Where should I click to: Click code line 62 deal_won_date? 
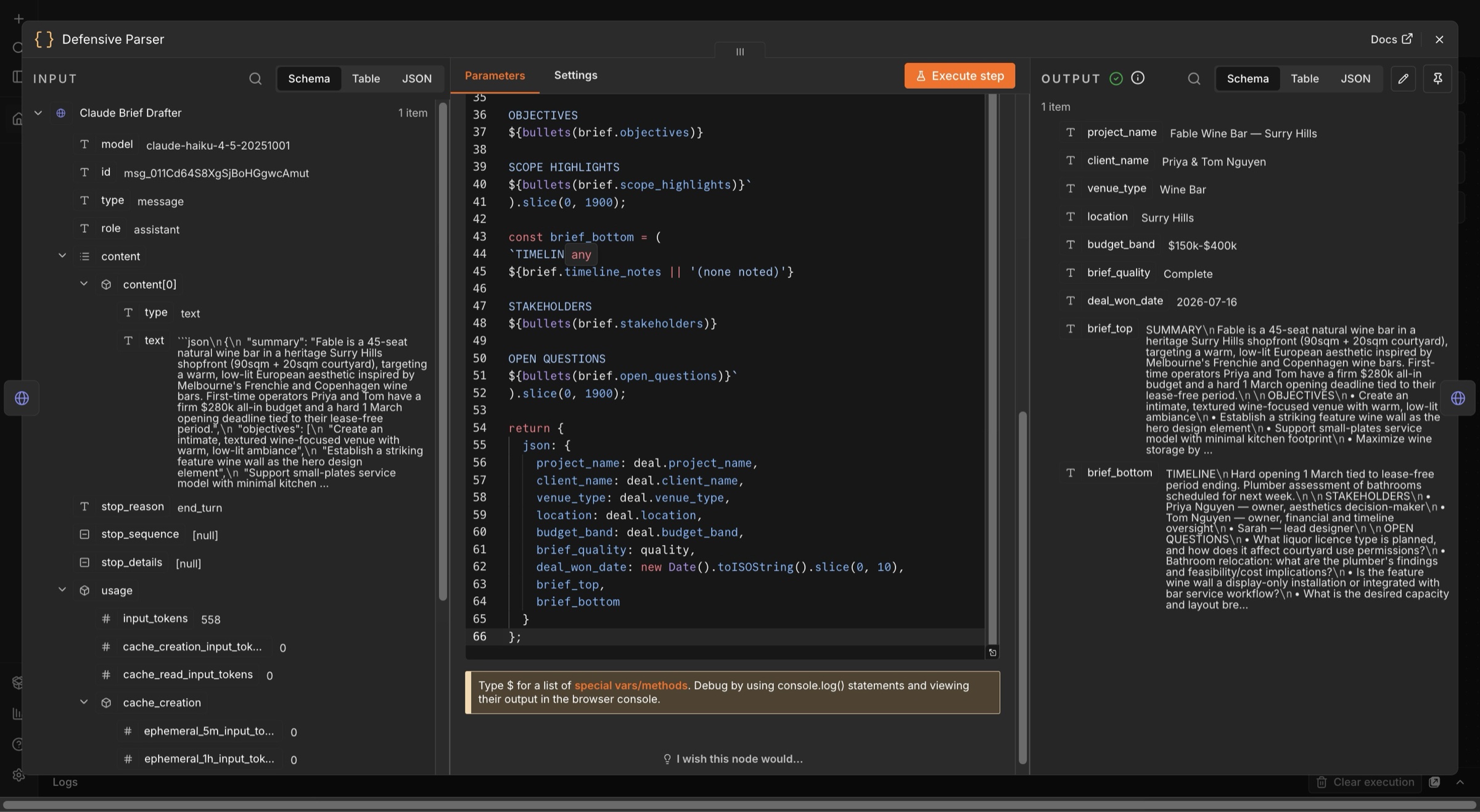[720, 567]
